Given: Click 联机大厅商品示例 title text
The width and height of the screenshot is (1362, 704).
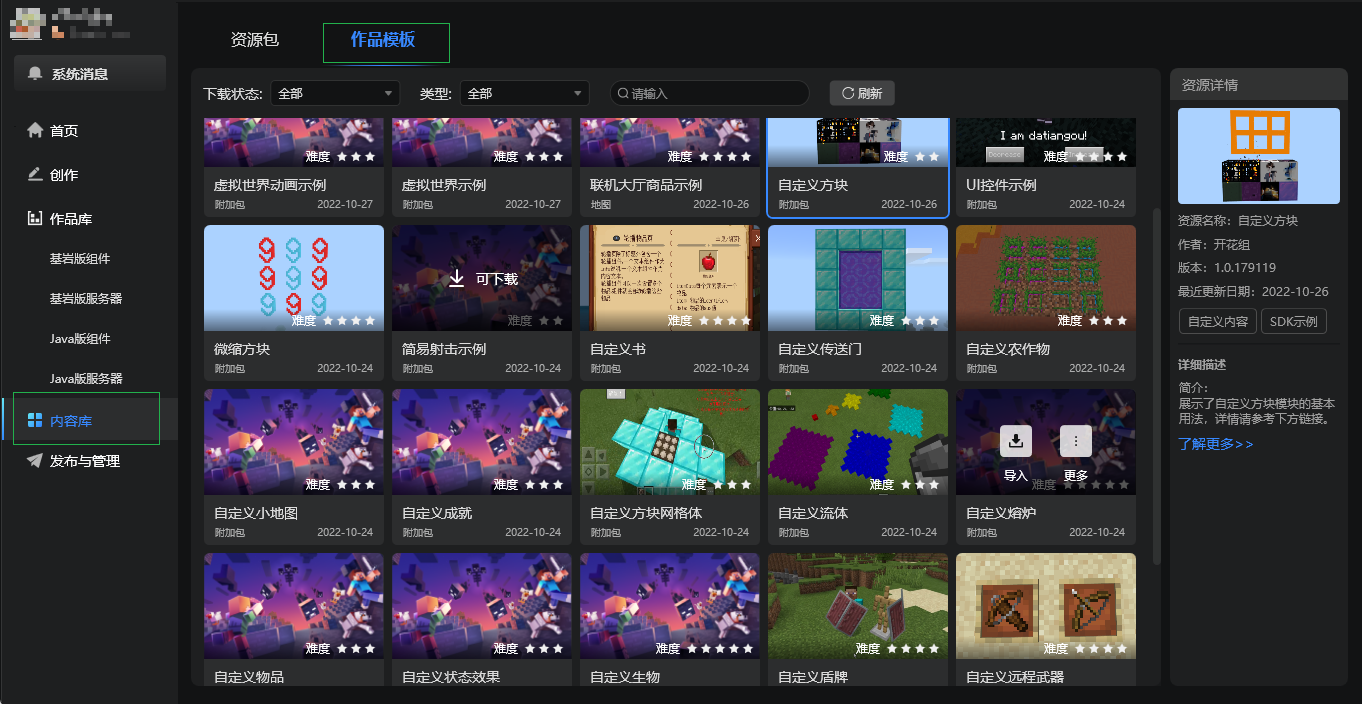Looking at the screenshot, I should [x=646, y=185].
